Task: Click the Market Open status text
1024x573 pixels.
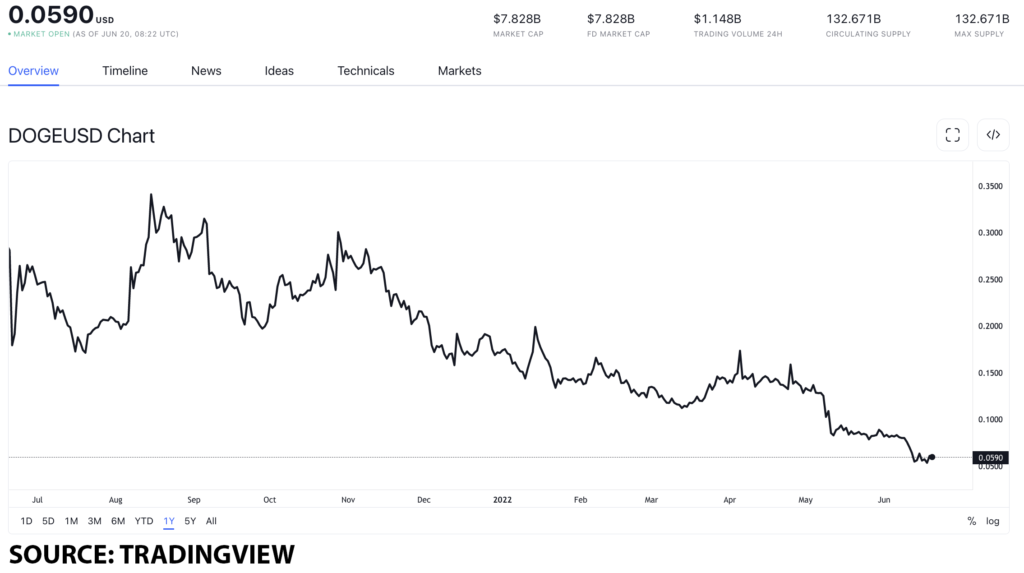Action: pos(41,34)
